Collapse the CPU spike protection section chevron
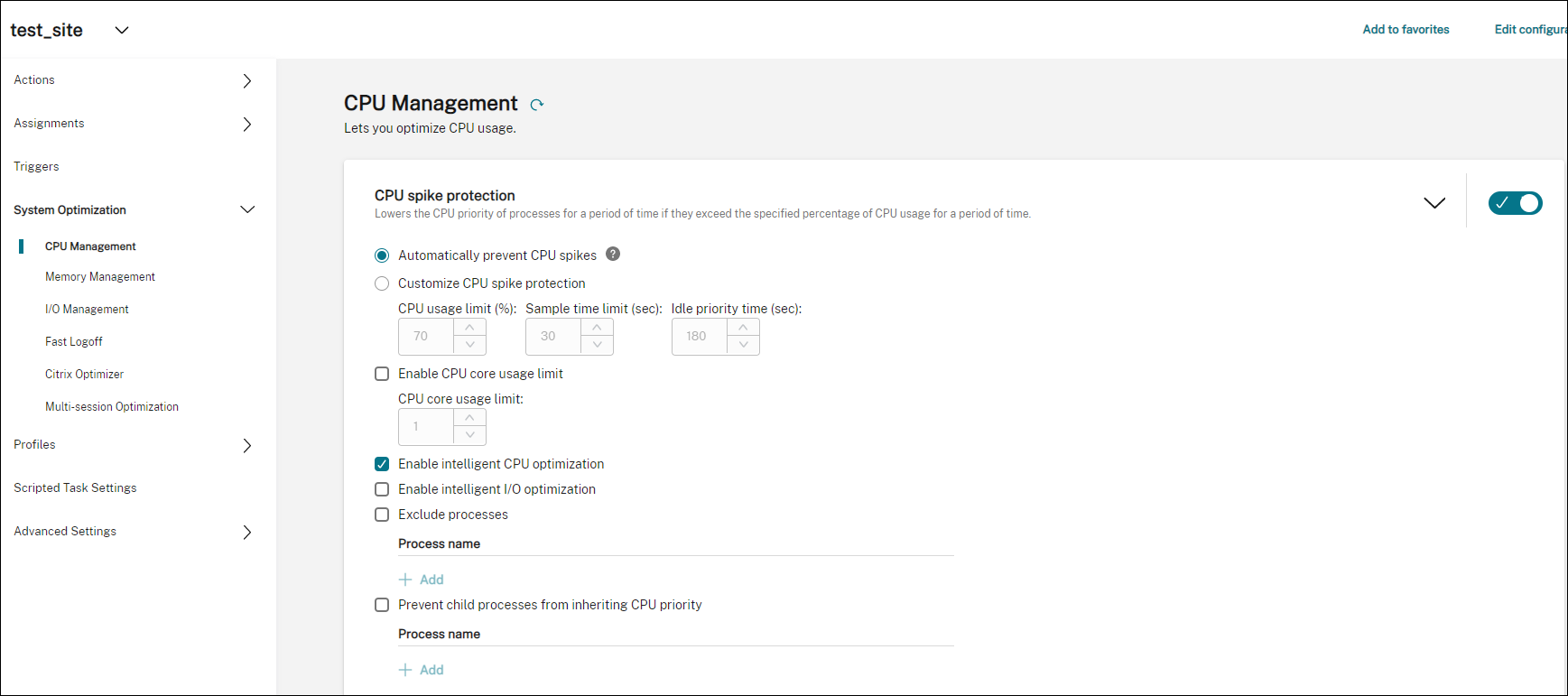 [x=1433, y=203]
